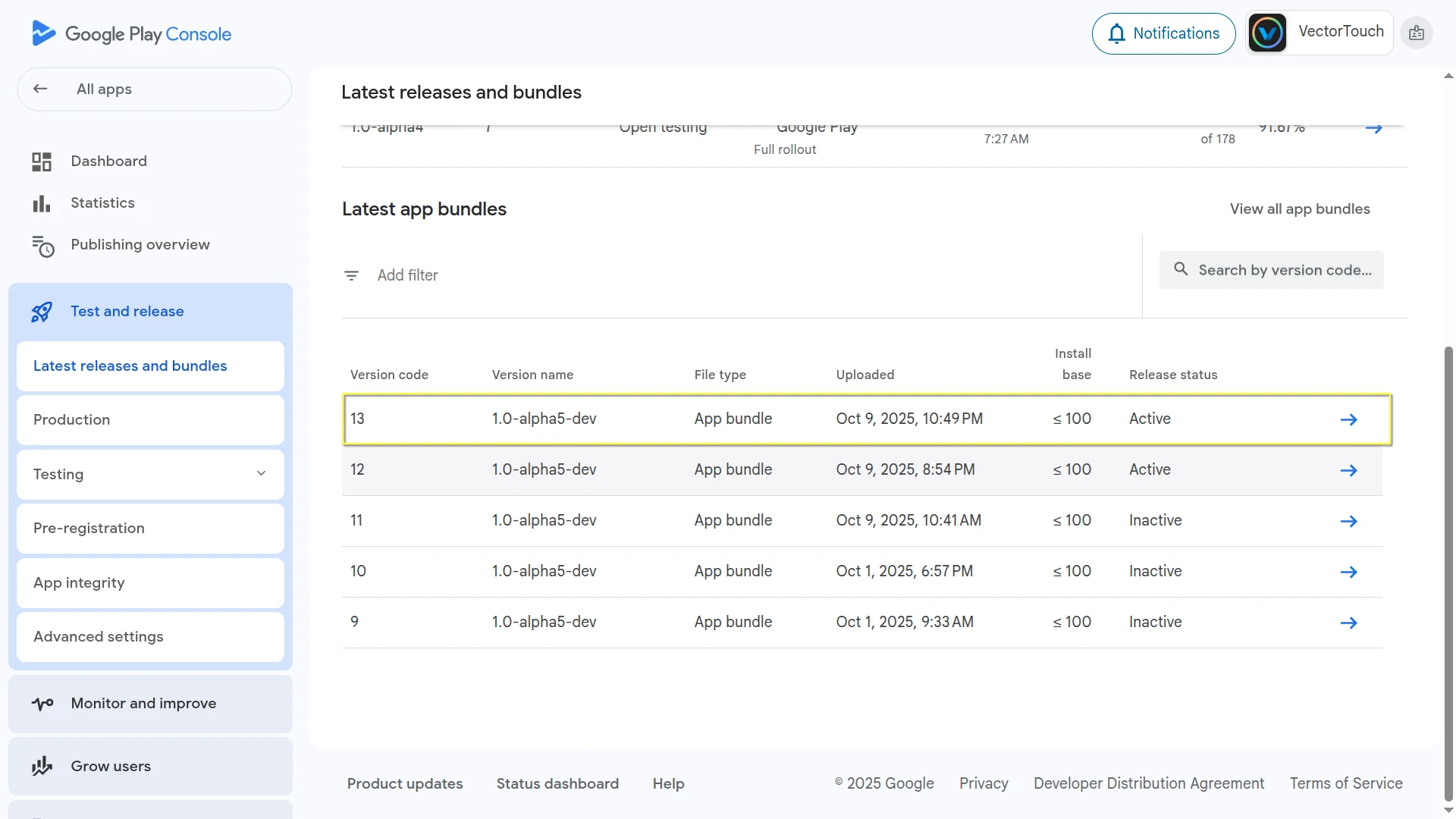Viewport: 1456px width, 819px height.
Task: Click the page's vertical scrollbar
Action: (x=1448, y=569)
